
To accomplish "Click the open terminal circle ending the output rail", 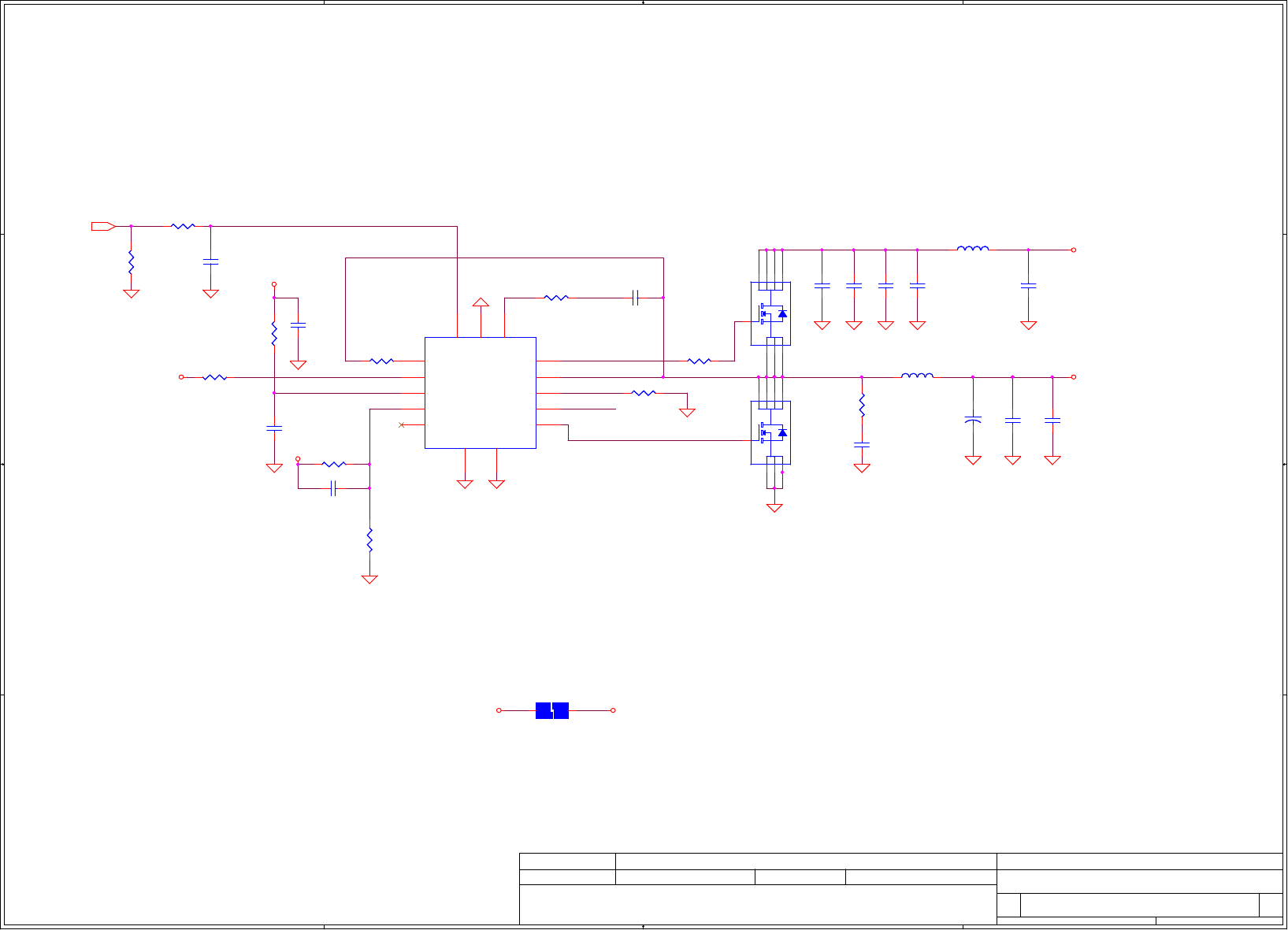I will [1073, 377].
